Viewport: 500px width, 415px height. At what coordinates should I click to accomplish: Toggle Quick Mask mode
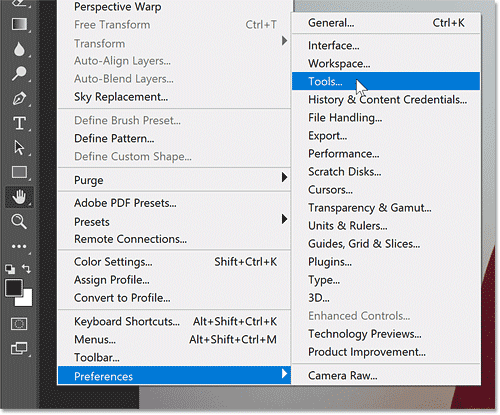pyautogui.click(x=19, y=324)
